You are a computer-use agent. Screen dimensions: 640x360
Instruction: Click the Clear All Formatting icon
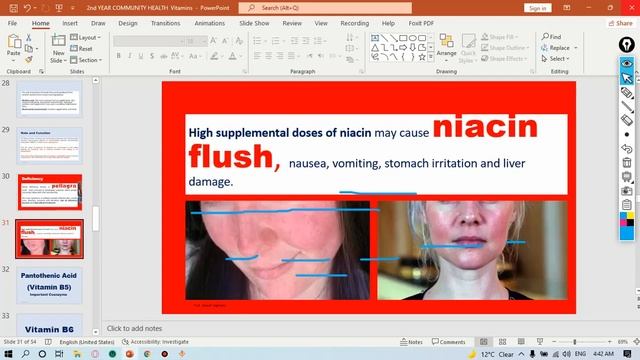pyautogui.click(x=239, y=40)
